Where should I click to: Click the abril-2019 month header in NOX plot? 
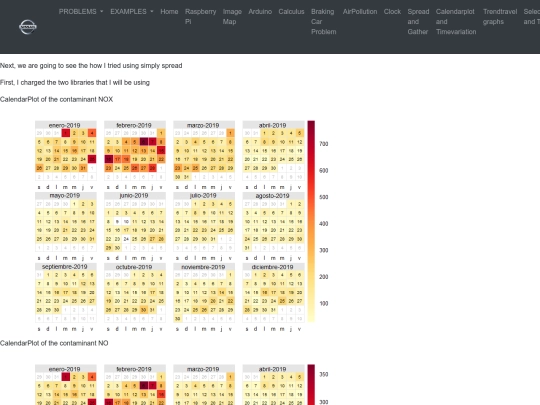(273, 125)
